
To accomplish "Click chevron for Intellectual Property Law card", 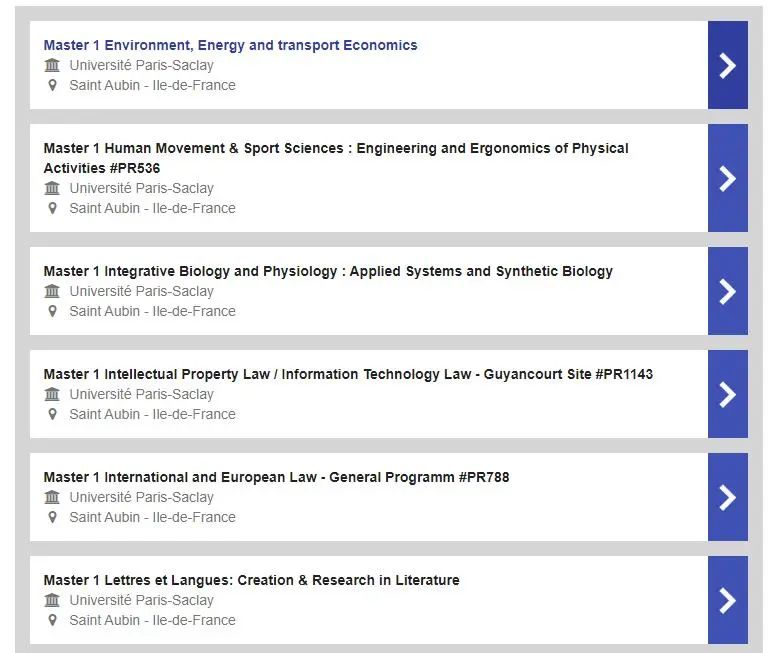I will click(x=727, y=394).
